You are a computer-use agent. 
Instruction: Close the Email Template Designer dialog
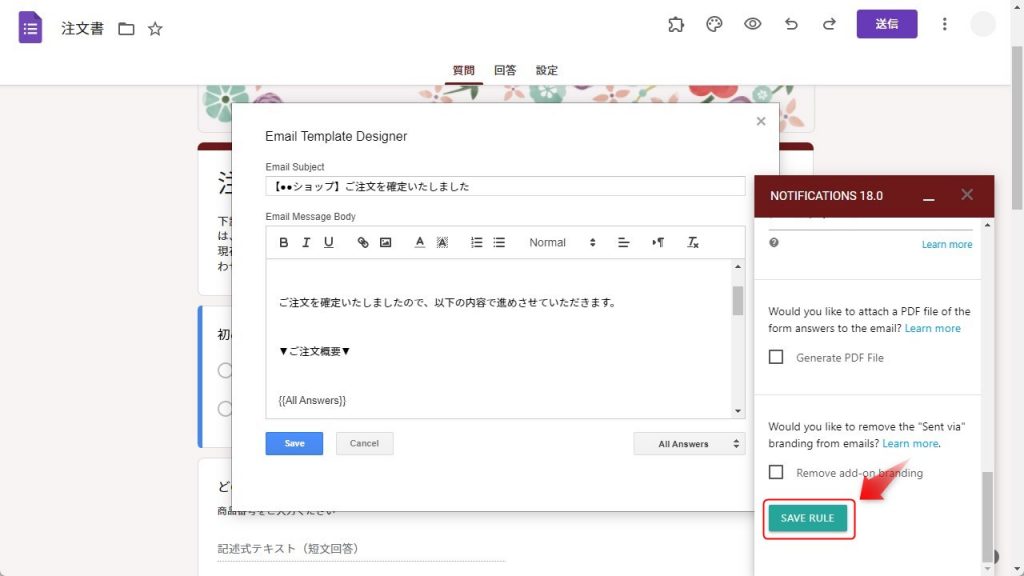[x=761, y=121]
